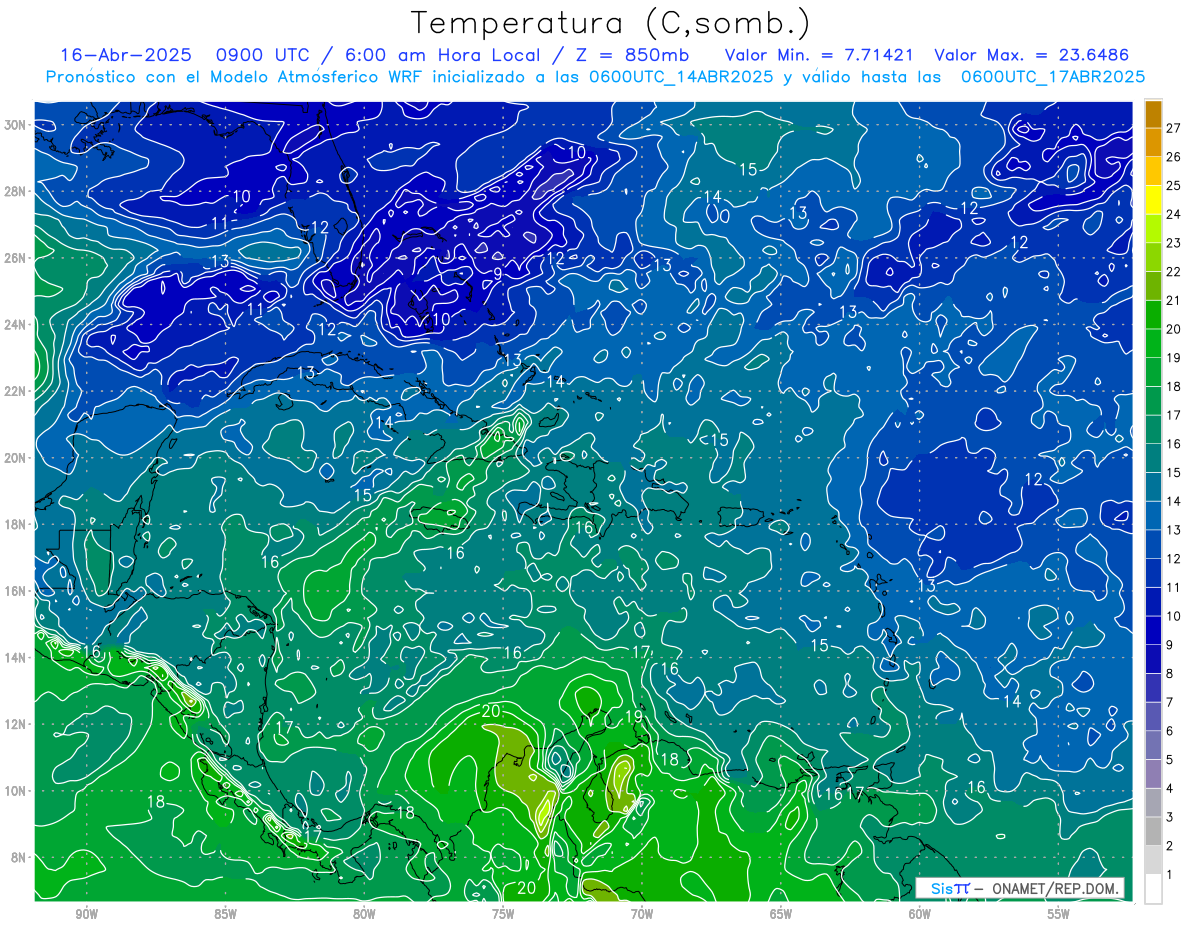Click the 20N latitude axis label
1200x927 pixels.
(17, 458)
